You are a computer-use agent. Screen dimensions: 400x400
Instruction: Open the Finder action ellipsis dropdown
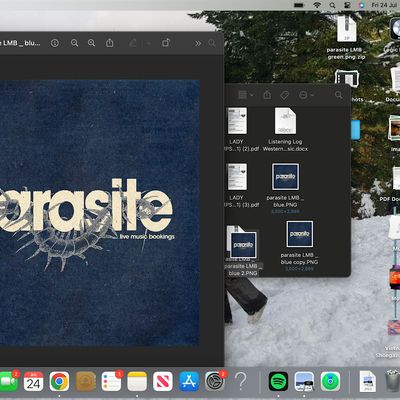click(x=306, y=95)
